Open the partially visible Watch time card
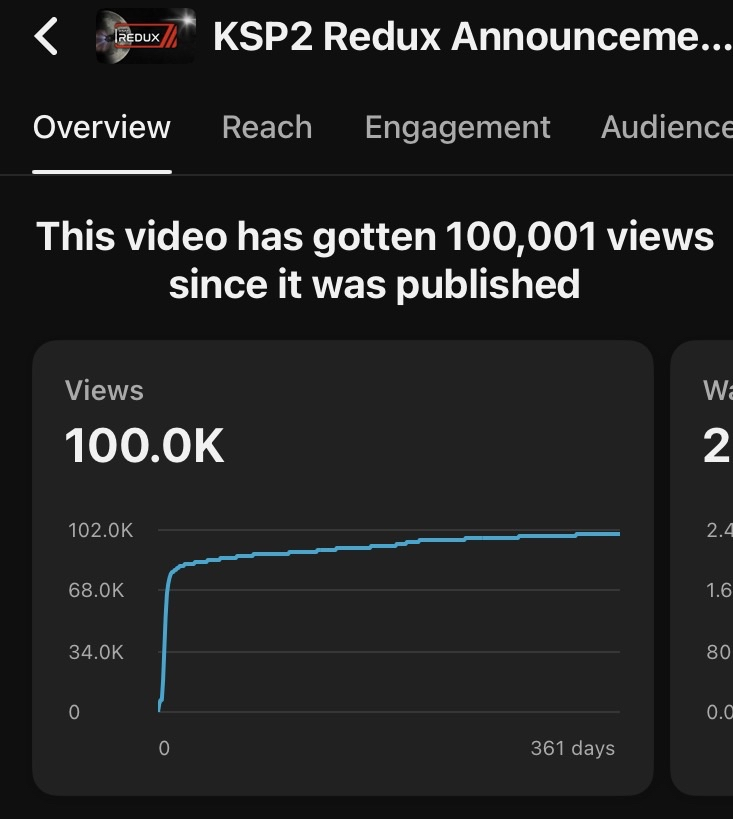 tap(702, 568)
